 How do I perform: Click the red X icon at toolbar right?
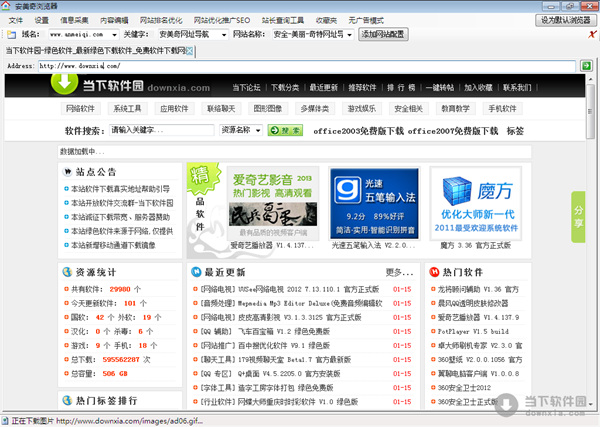click(x=592, y=34)
